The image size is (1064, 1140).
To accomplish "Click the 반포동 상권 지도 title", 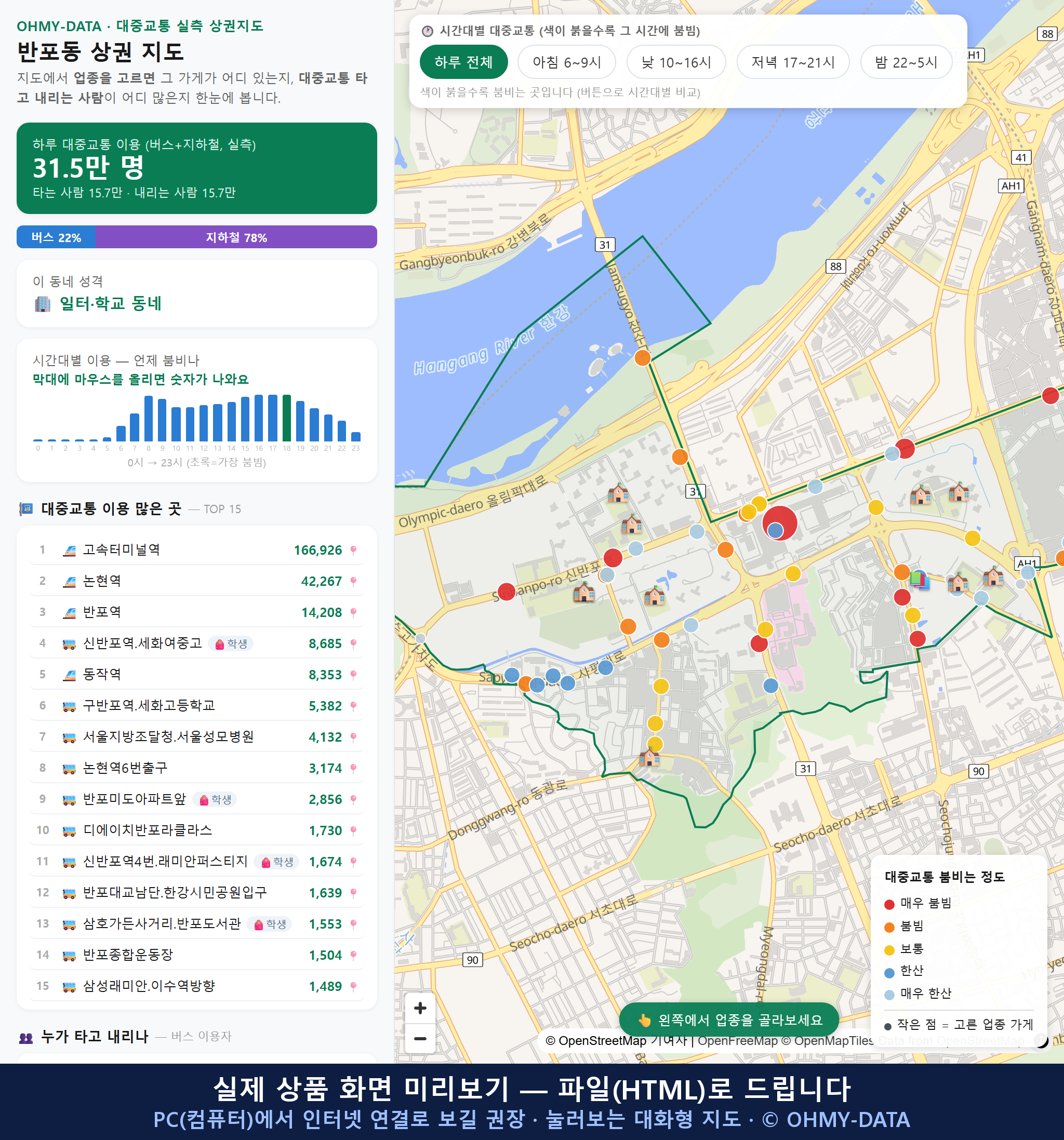I will pyautogui.click(x=100, y=51).
